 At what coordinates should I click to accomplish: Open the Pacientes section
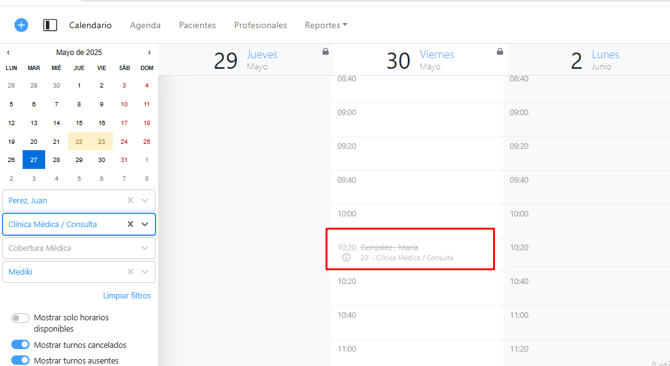pos(197,25)
